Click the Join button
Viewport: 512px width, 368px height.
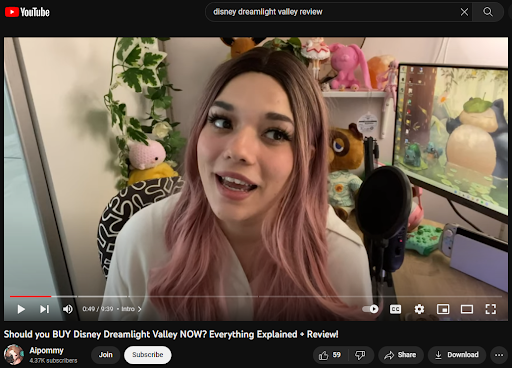[105, 355]
